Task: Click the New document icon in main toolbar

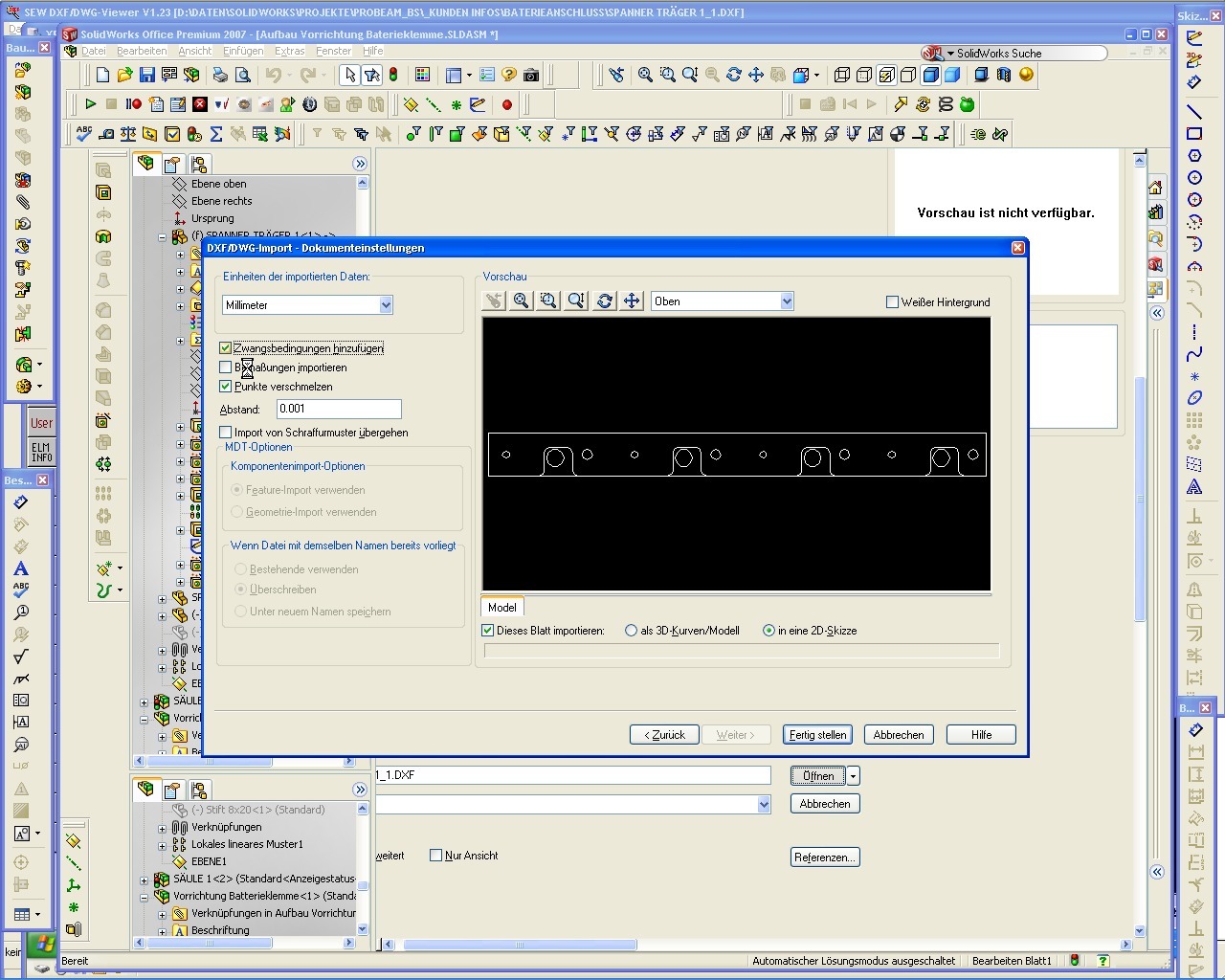Action: pos(102,75)
